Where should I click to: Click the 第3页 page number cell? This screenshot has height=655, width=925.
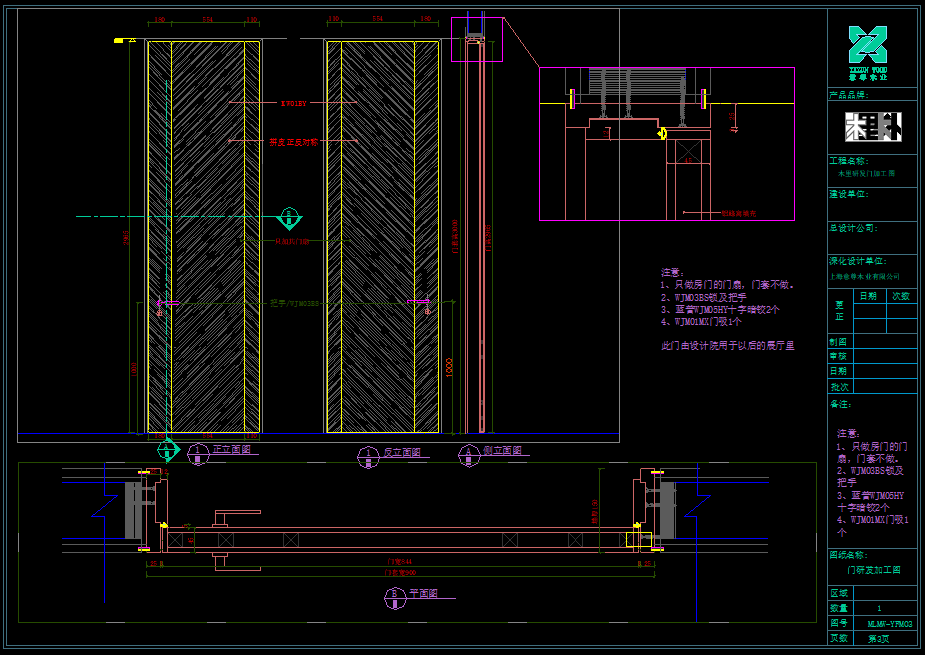[878, 638]
